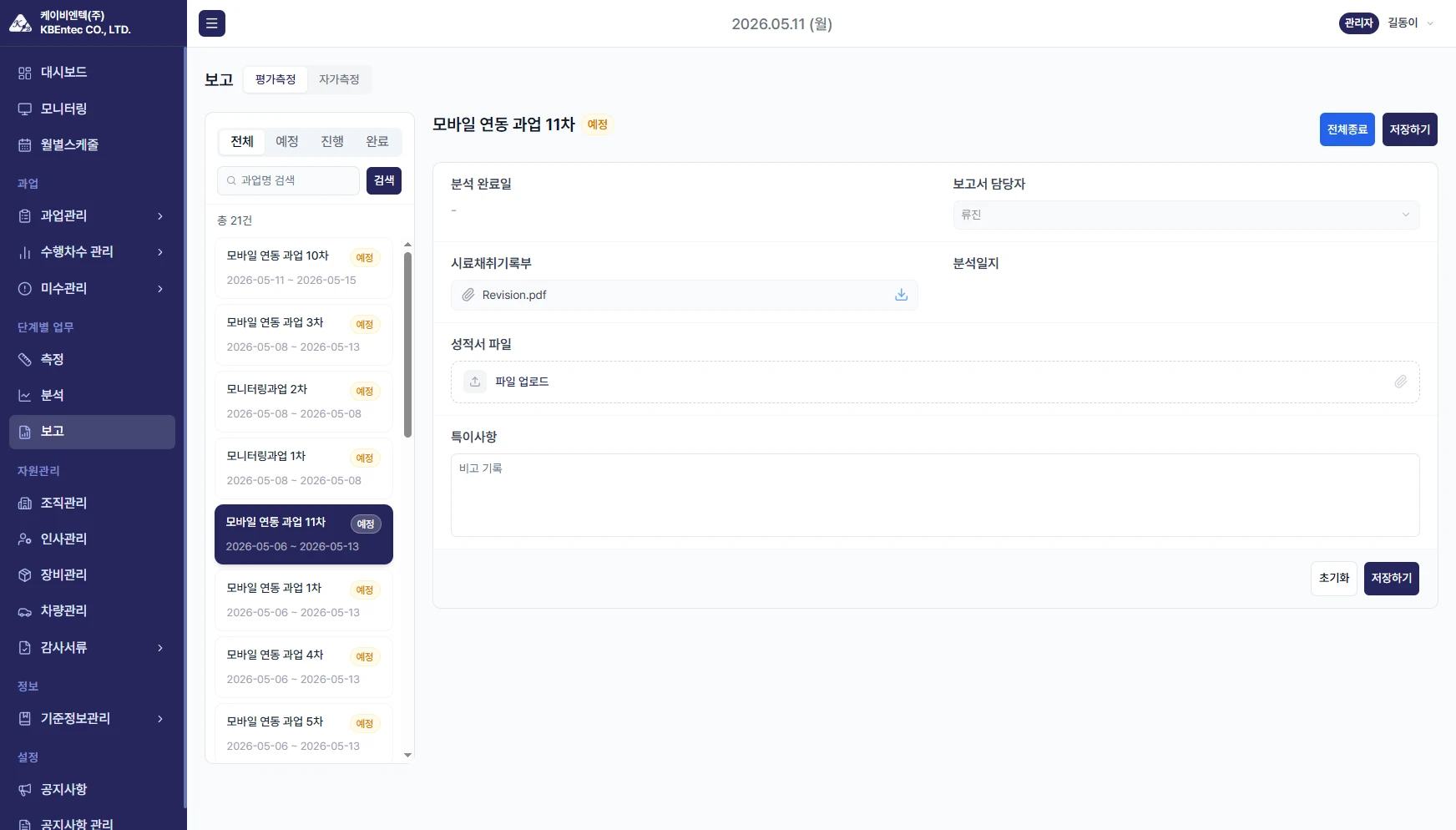The height and width of the screenshot is (830, 1456).
Task: Expand the 과업관리 chevron
Action: (160, 216)
